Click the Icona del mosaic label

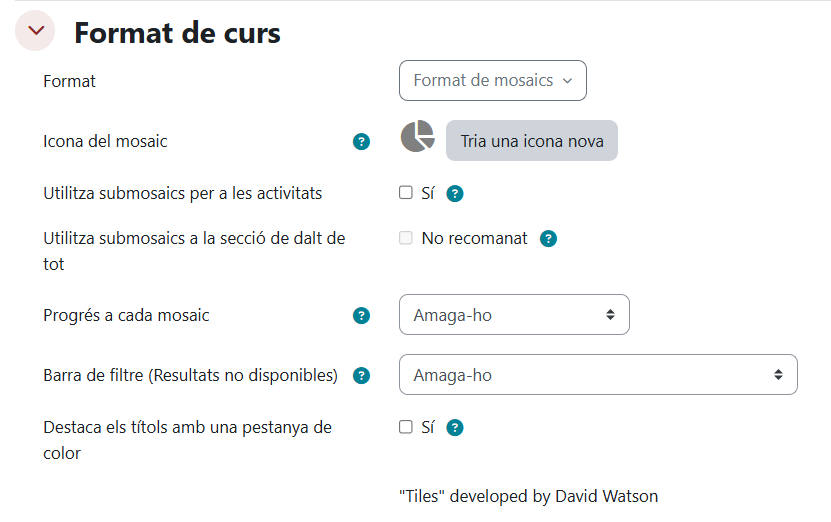point(105,141)
